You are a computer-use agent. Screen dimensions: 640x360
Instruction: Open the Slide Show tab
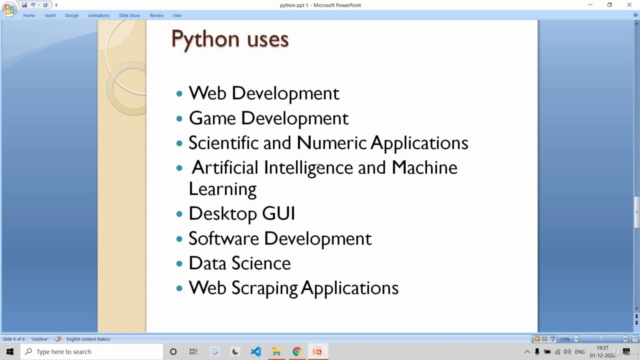click(129, 16)
